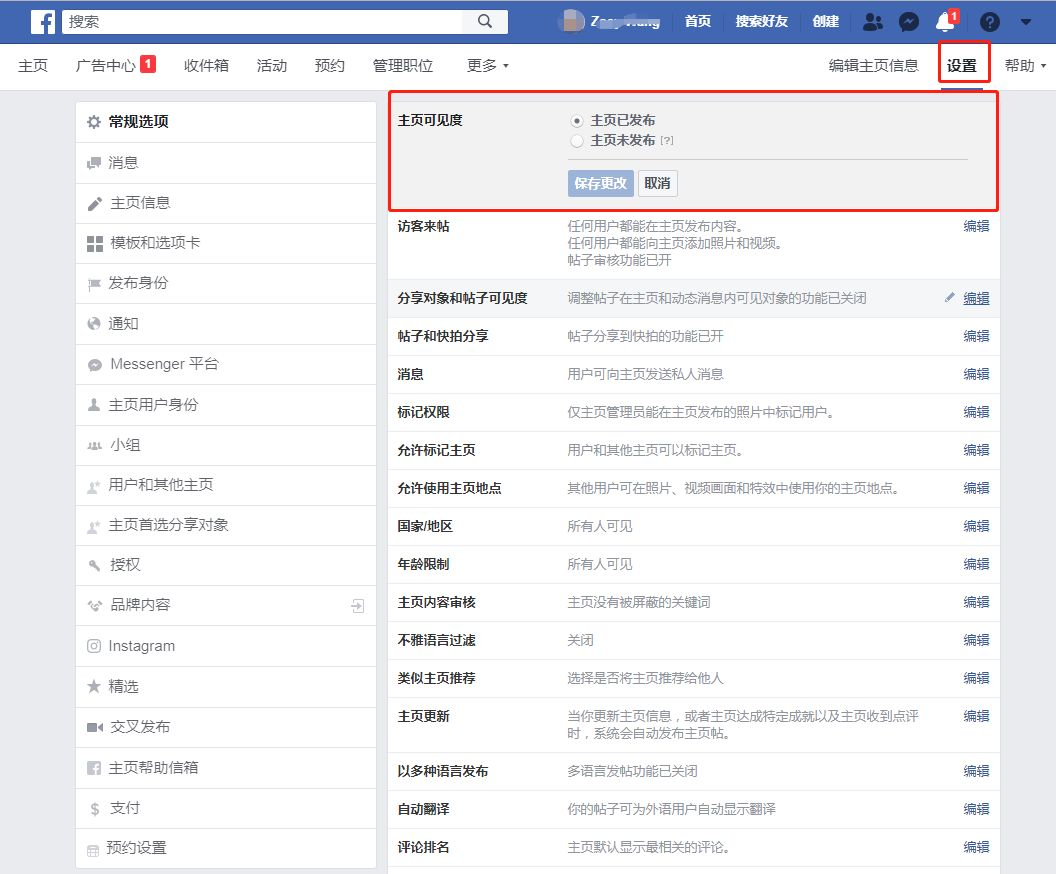This screenshot has height=874, width=1056.
Task: Click the [?] help hint
Action: [667, 141]
